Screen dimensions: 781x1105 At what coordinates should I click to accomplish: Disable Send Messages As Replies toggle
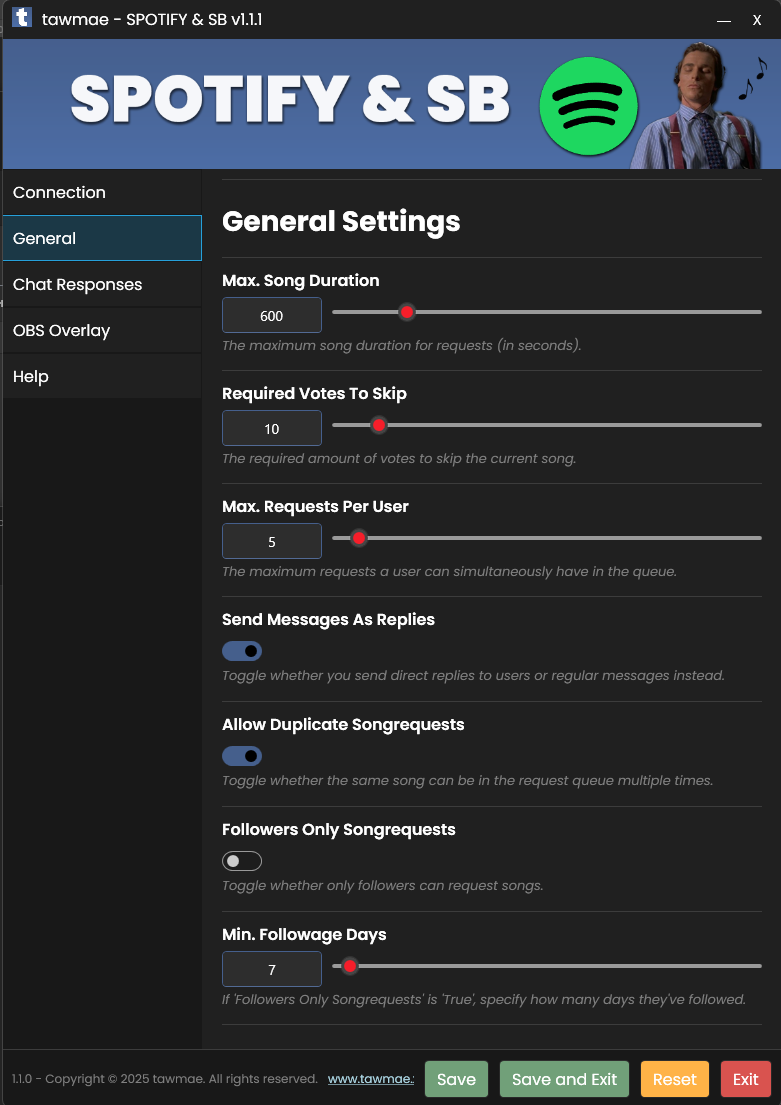(242, 651)
